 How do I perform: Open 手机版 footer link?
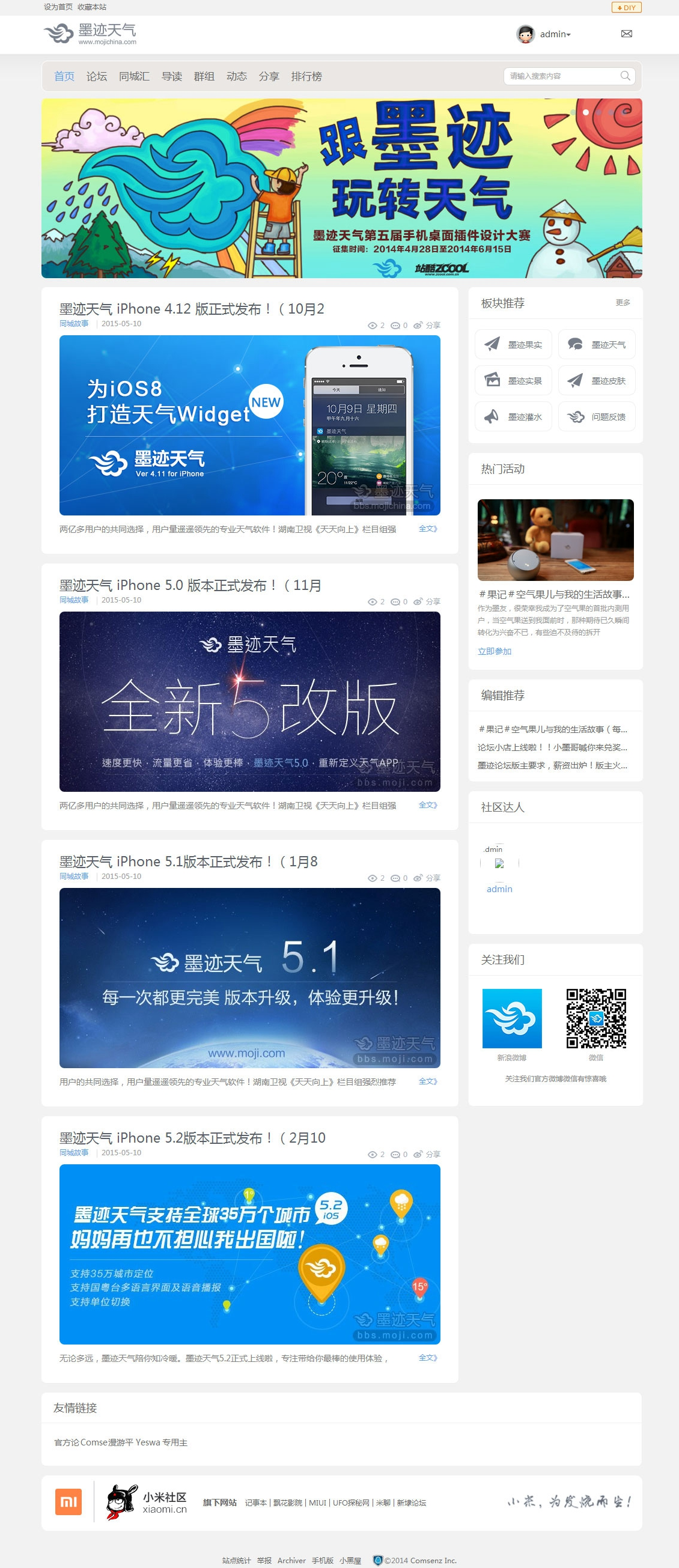click(323, 1560)
